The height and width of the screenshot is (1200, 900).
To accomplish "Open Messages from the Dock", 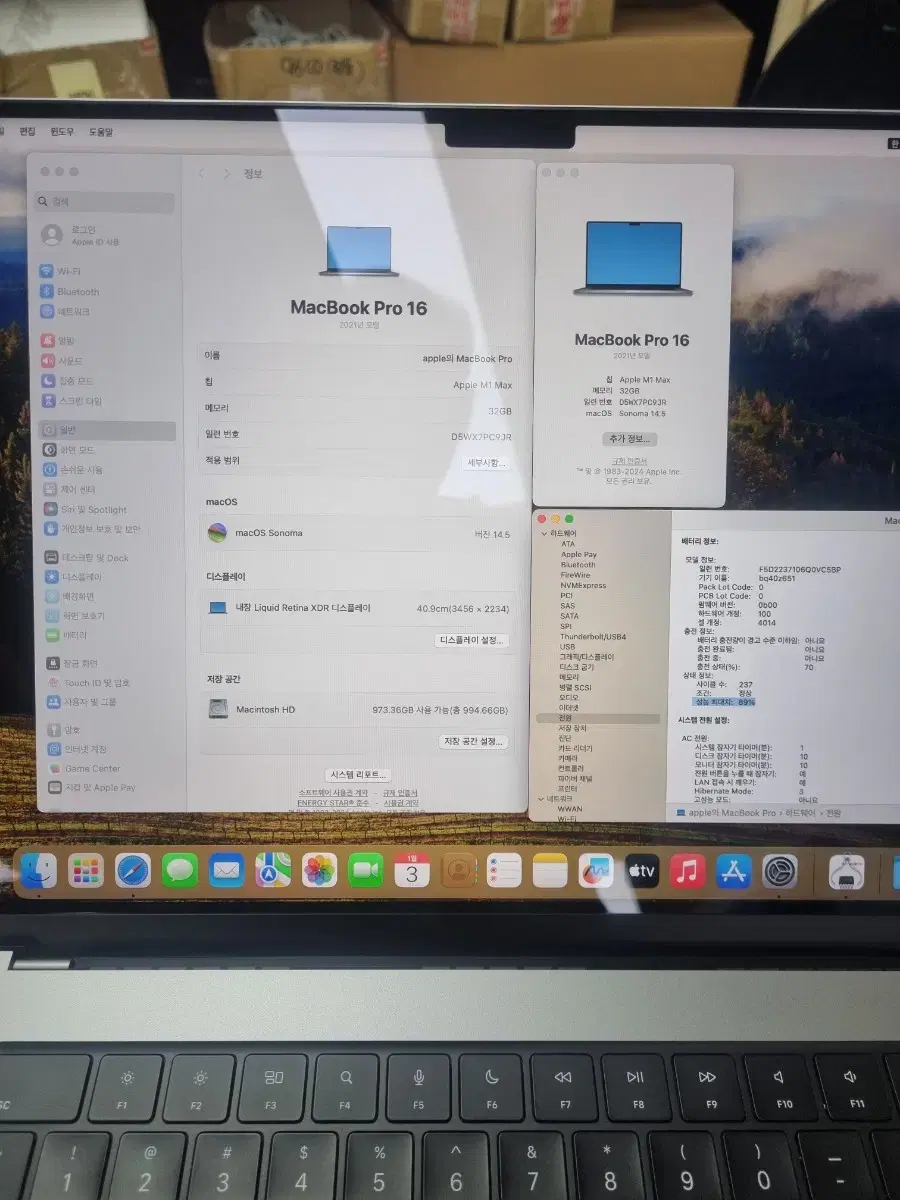I will tap(180, 870).
